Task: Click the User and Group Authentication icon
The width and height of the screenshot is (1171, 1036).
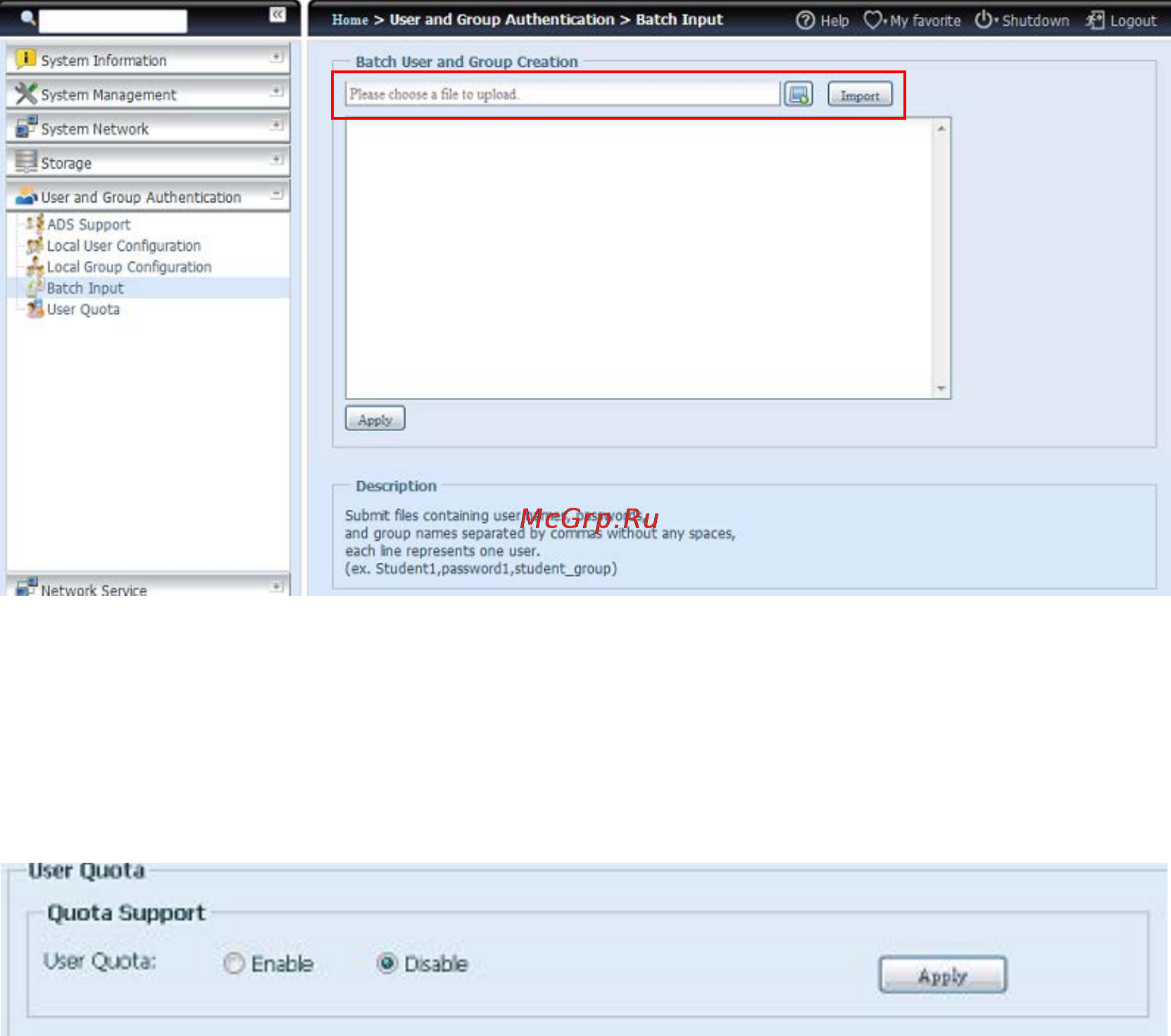Action: coord(26,196)
